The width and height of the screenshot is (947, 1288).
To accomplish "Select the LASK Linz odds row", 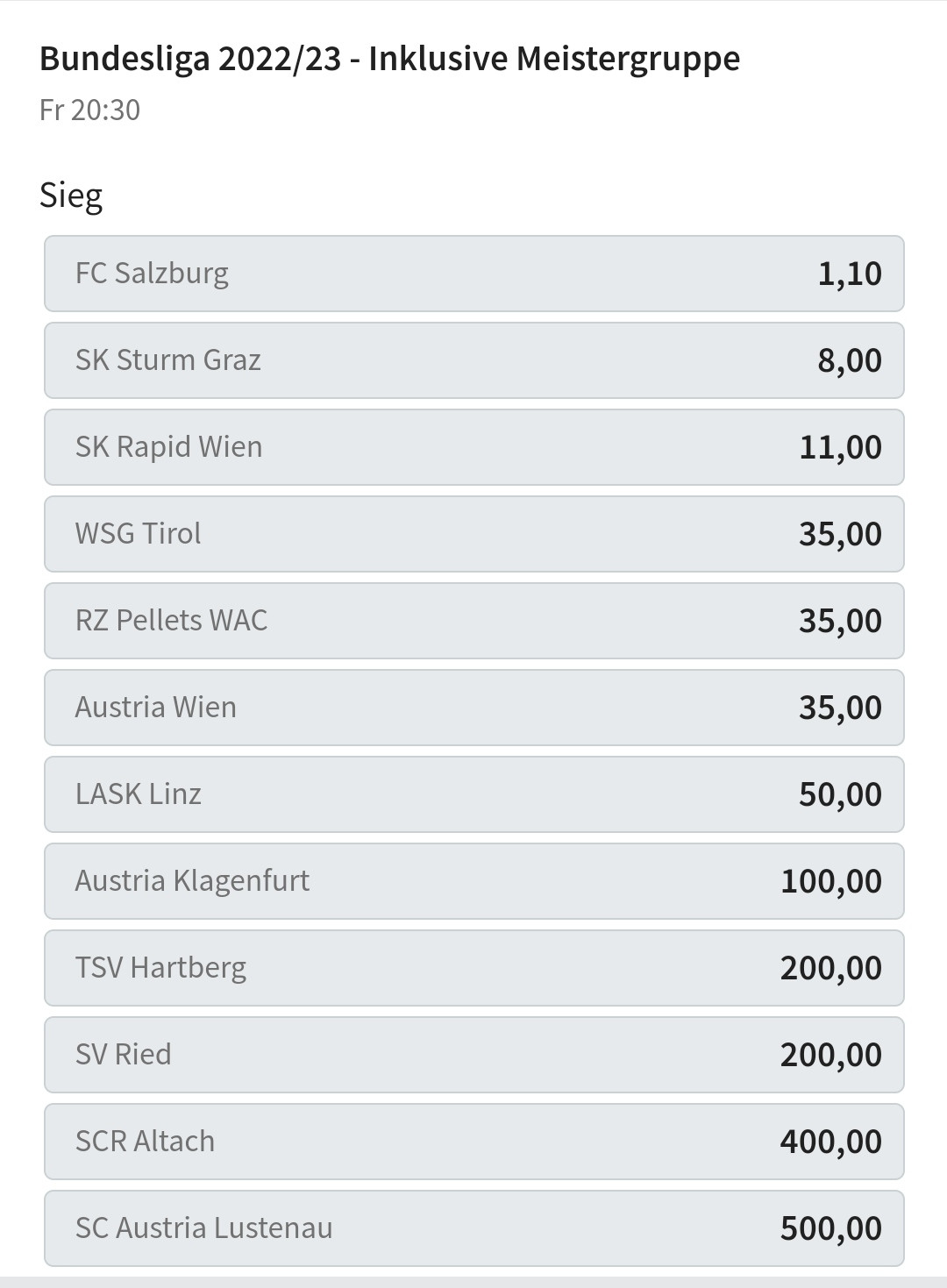I will point(473,794).
